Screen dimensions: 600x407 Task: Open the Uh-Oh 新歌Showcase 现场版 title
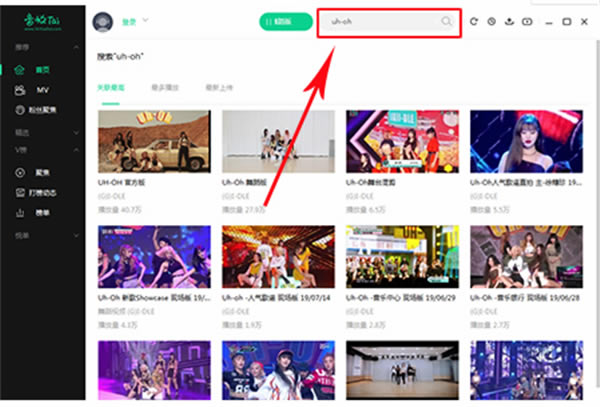click(x=154, y=298)
